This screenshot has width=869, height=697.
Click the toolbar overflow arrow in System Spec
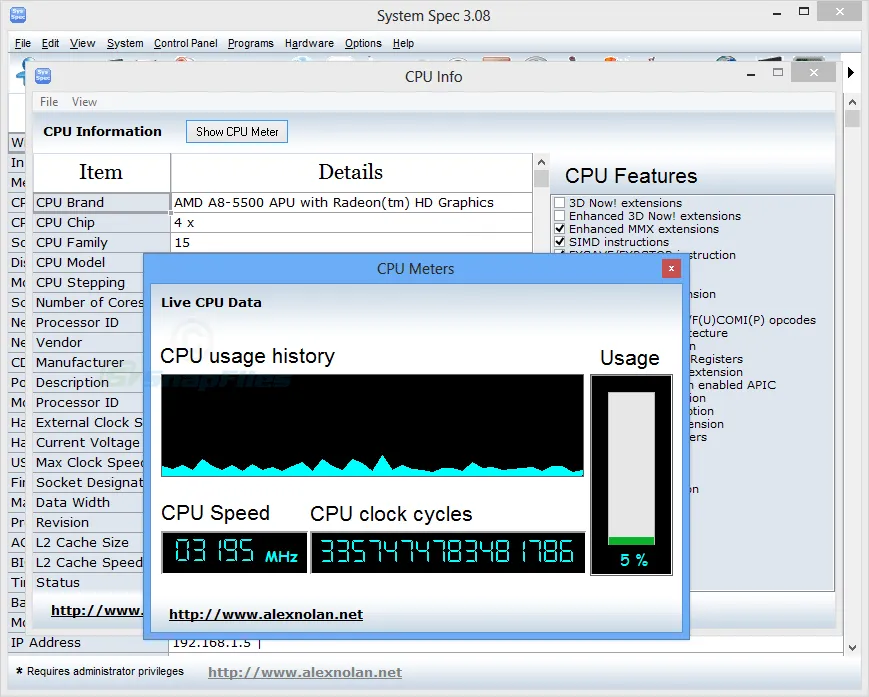click(851, 72)
